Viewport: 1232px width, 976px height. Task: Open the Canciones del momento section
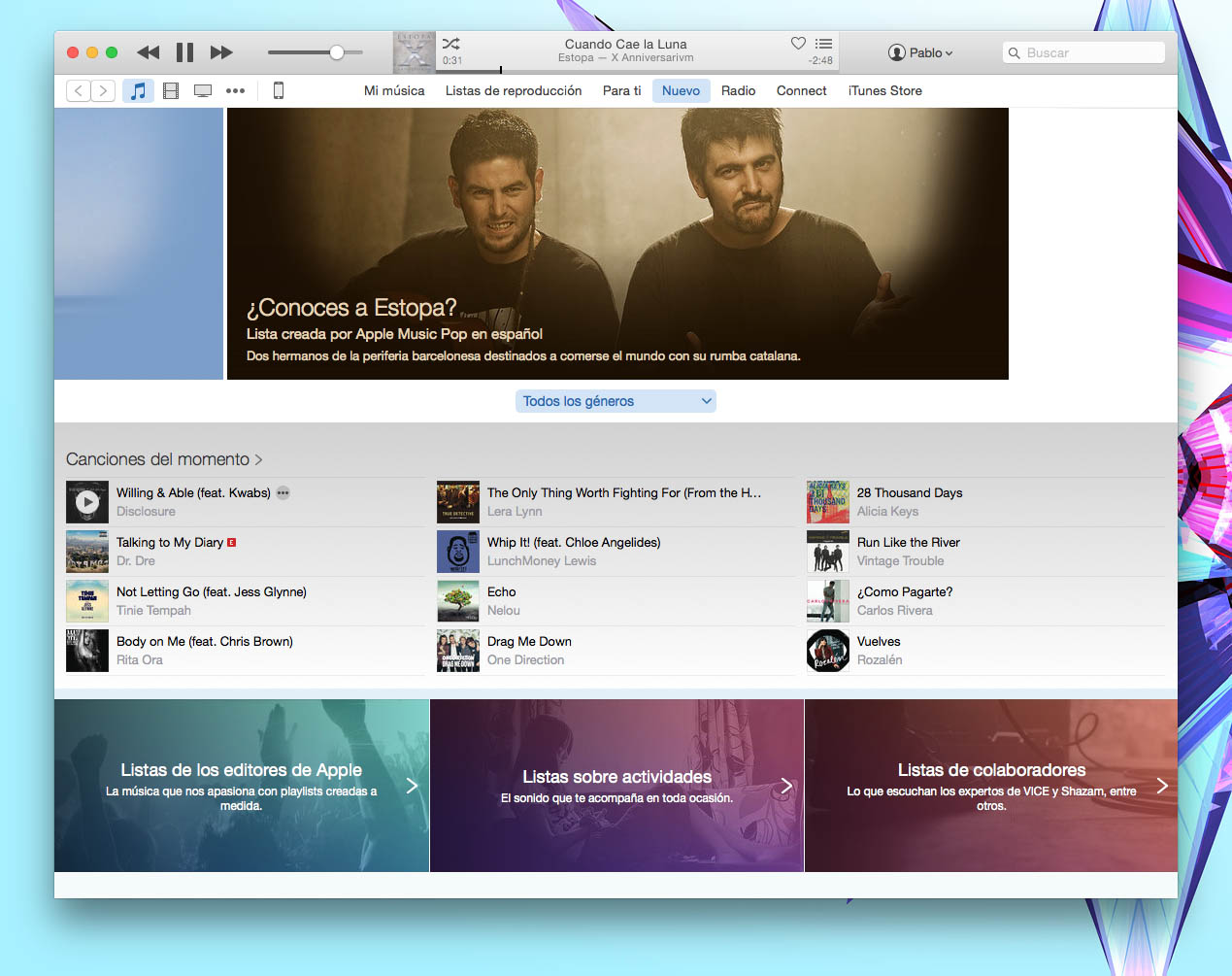pos(164,459)
